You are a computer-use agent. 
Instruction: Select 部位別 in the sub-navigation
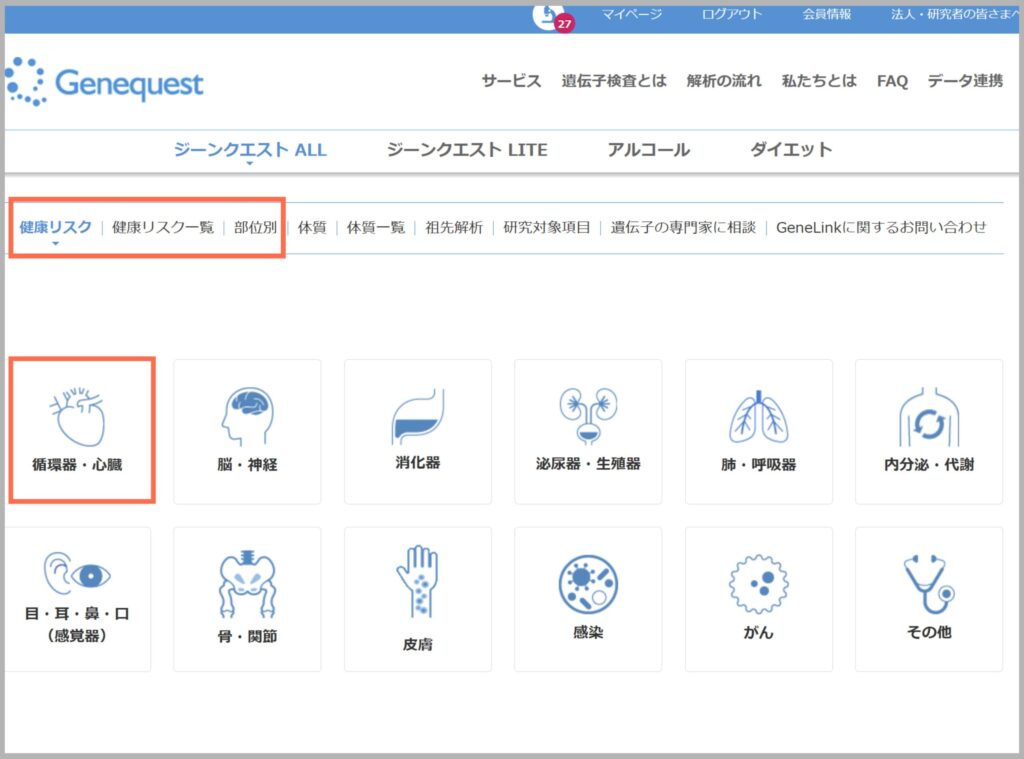255,227
